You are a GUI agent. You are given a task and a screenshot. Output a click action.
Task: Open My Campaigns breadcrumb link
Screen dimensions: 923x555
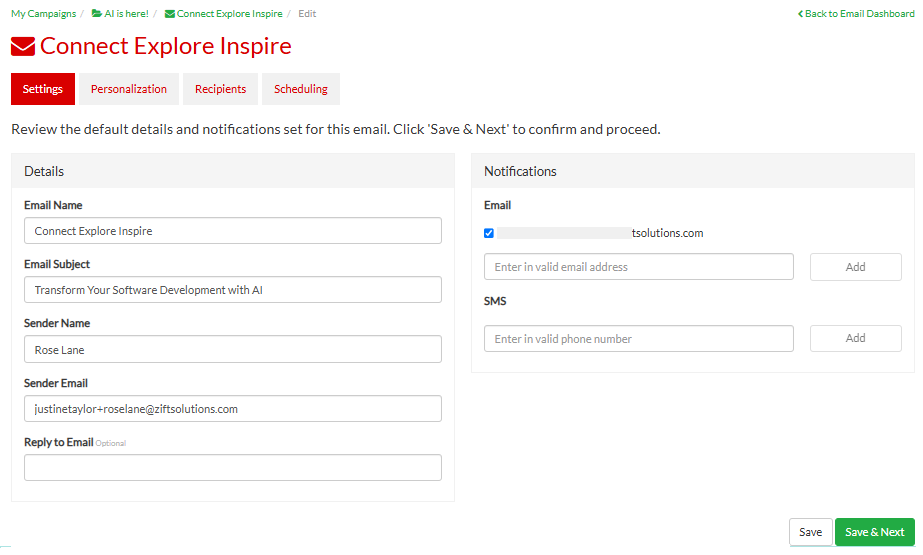click(44, 14)
